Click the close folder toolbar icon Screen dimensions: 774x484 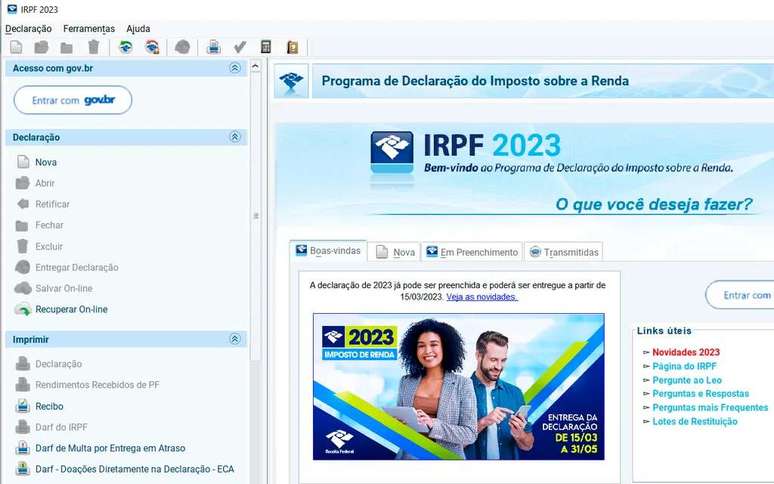point(67,48)
